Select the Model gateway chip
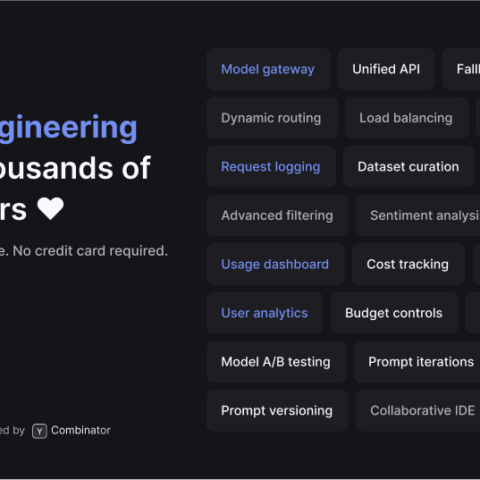The height and width of the screenshot is (480, 480). click(x=268, y=69)
